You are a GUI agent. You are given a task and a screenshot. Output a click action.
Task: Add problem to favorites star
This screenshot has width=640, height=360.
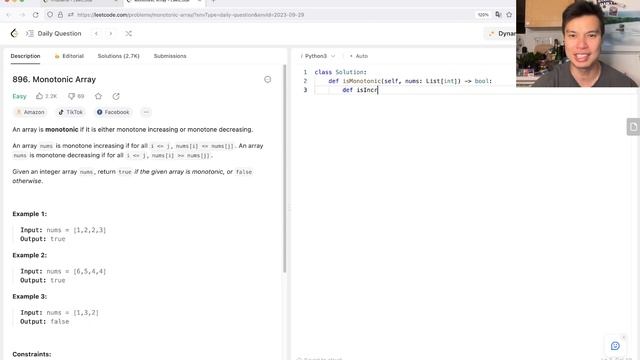click(x=98, y=96)
